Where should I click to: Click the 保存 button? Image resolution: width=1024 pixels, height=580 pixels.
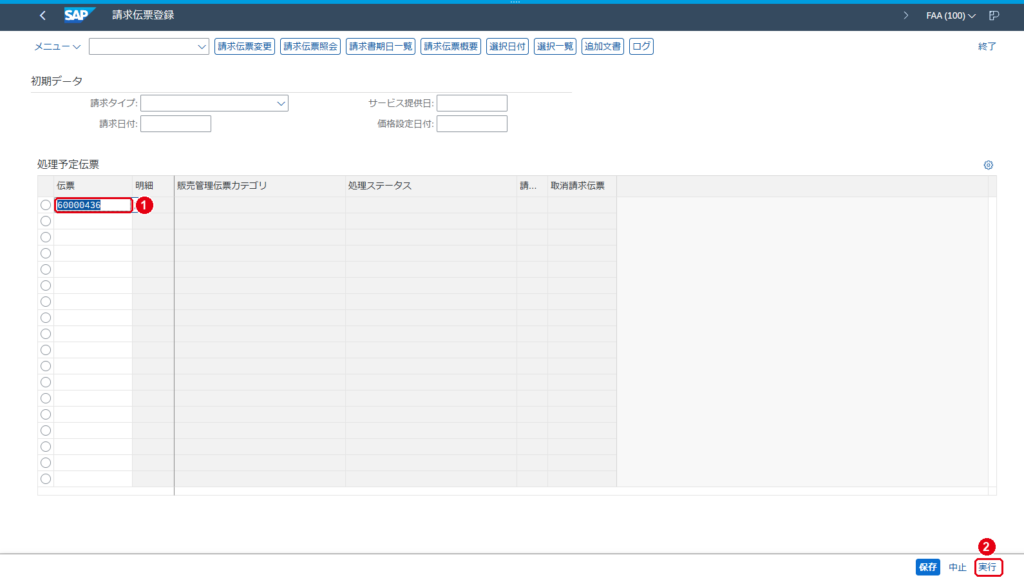pos(927,567)
